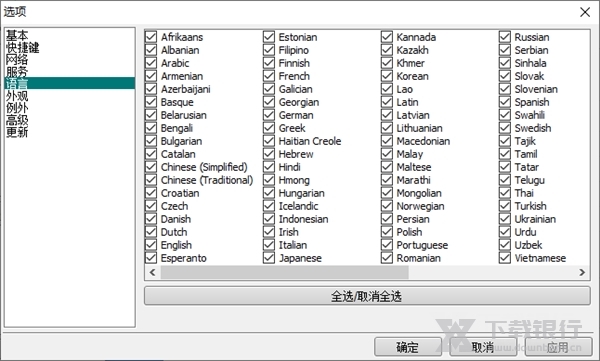600x361 pixels.
Task: Toggle the Chinese (Simplified) checkbox
Action: pos(151,167)
